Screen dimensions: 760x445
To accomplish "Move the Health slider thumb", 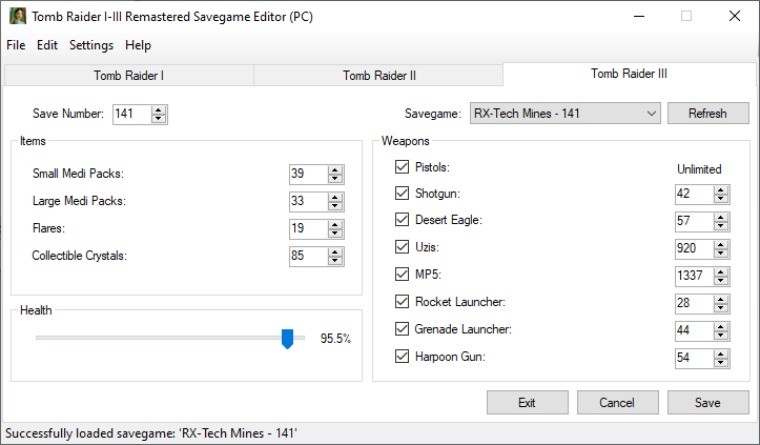I will tap(287, 338).
